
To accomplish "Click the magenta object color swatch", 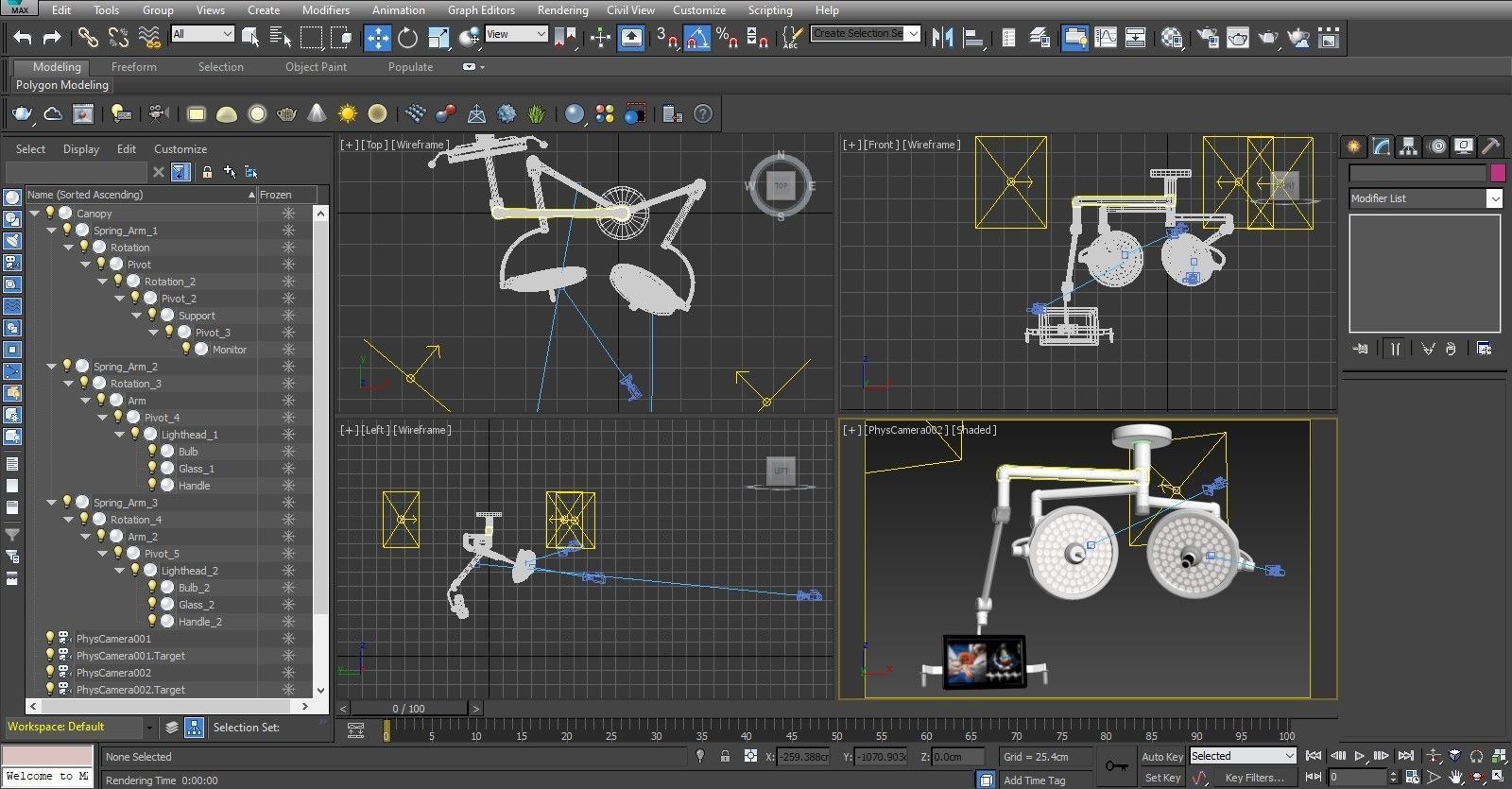I will (1497, 173).
